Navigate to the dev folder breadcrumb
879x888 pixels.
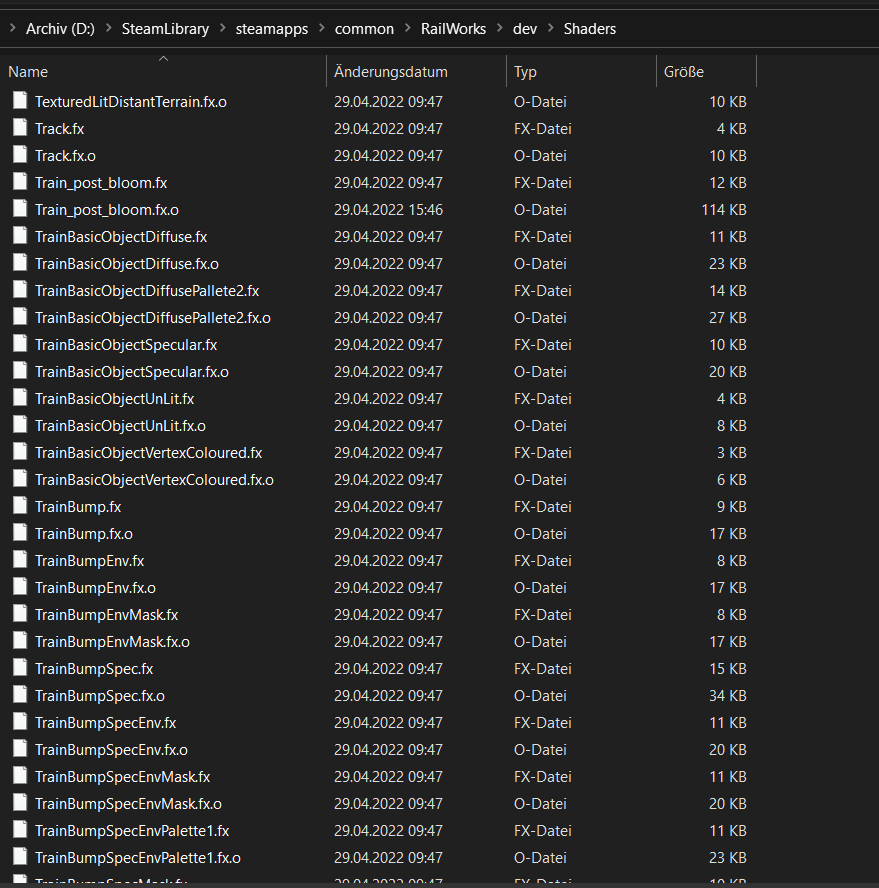point(525,29)
